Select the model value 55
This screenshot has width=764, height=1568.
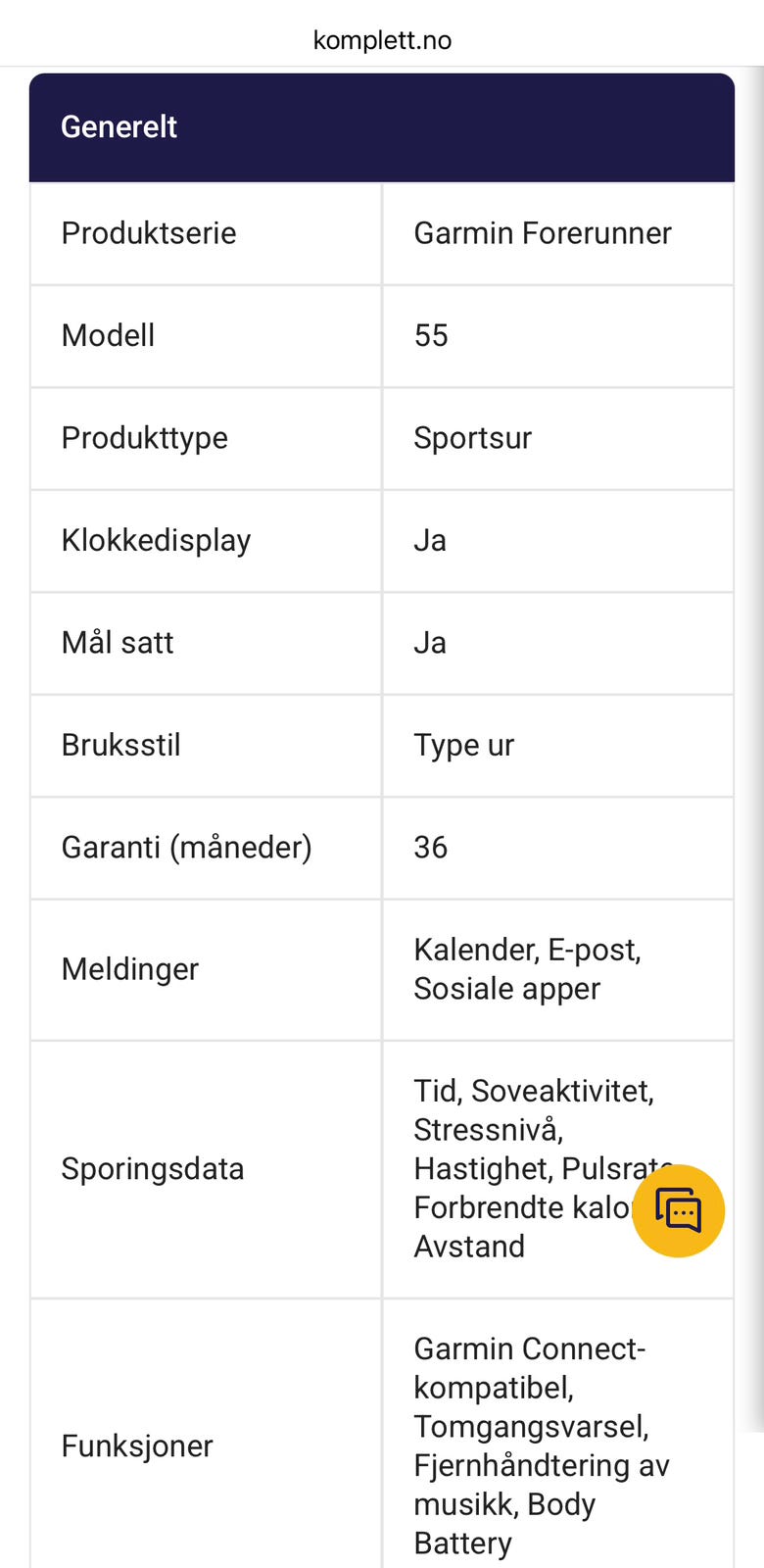(431, 335)
